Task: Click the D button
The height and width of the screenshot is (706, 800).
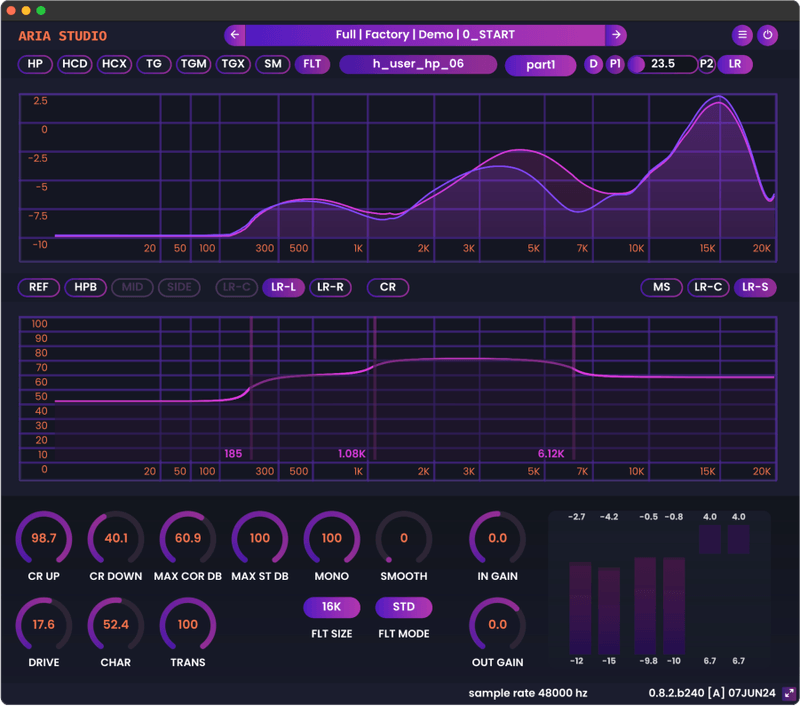Action: [x=593, y=64]
